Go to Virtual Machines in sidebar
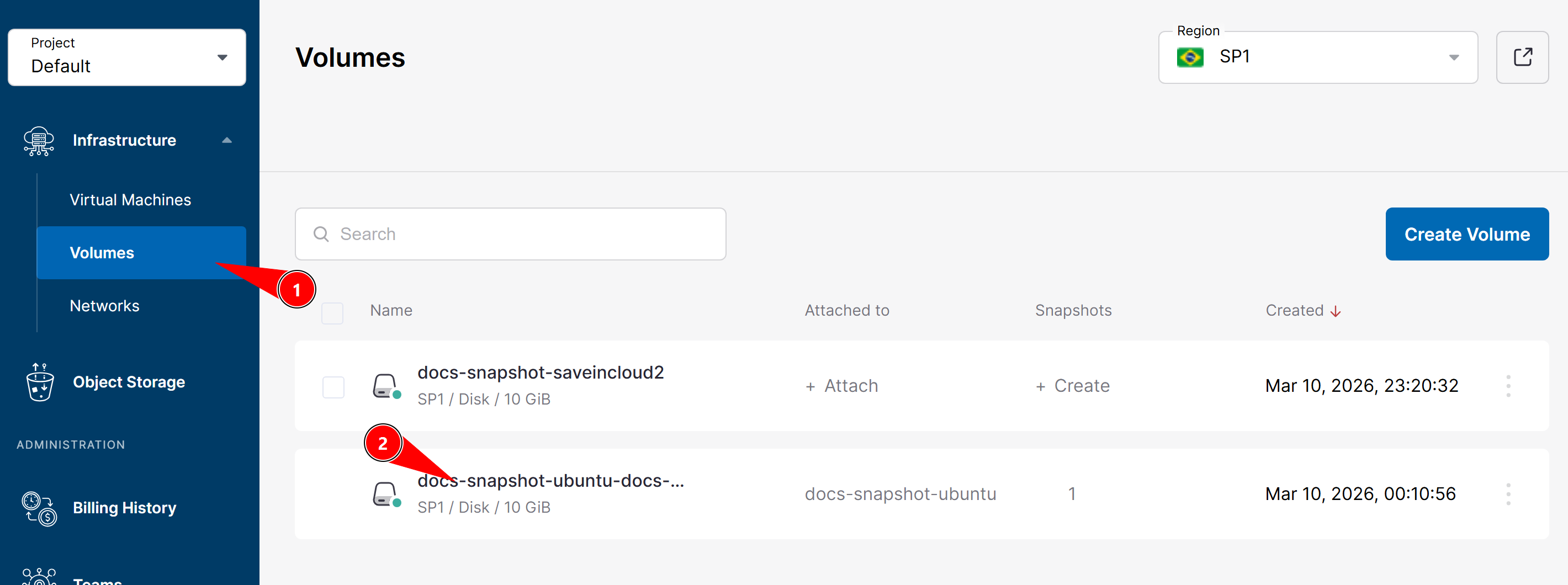The image size is (1568, 585). tap(130, 200)
